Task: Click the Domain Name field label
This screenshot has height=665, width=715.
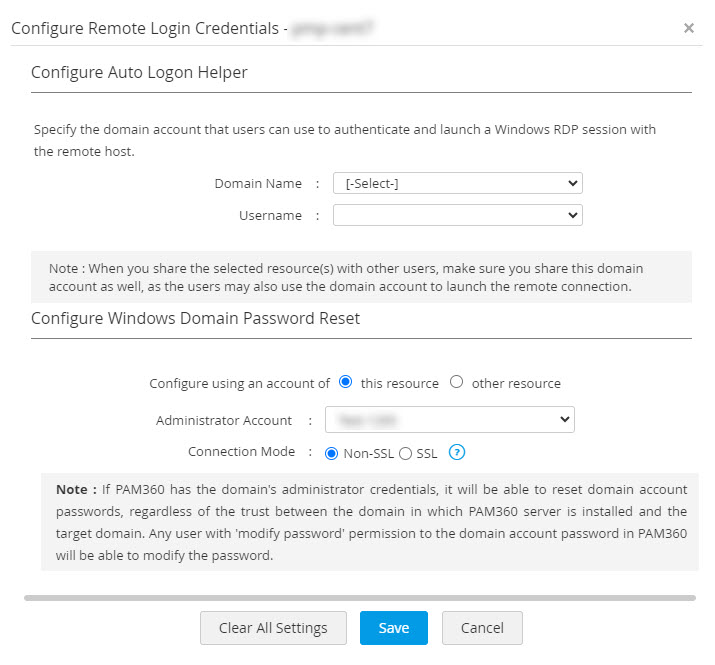Action: (258, 184)
